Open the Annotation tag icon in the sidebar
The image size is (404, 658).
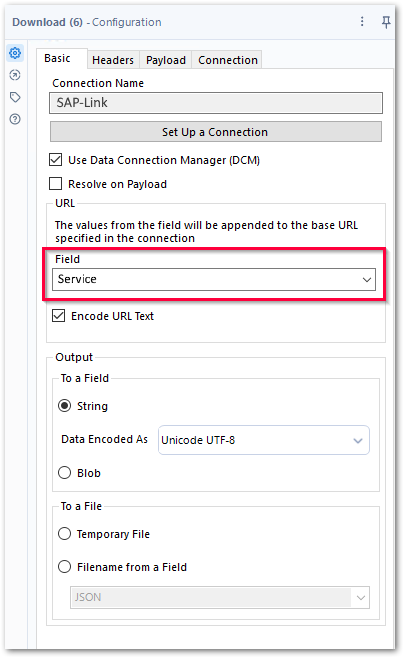tap(15, 97)
